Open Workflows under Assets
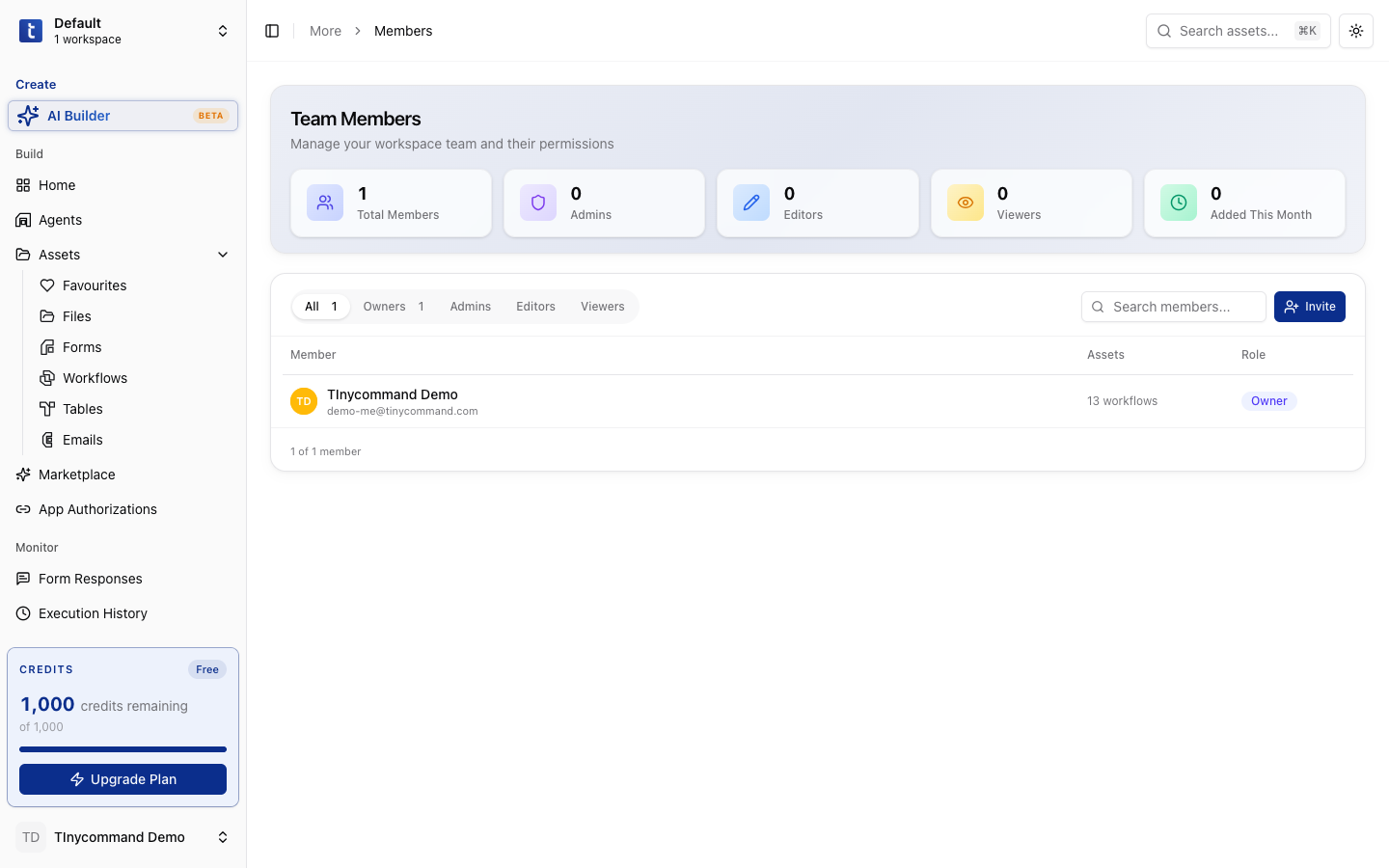Image resolution: width=1389 pixels, height=868 pixels. [x=135, y=378]
